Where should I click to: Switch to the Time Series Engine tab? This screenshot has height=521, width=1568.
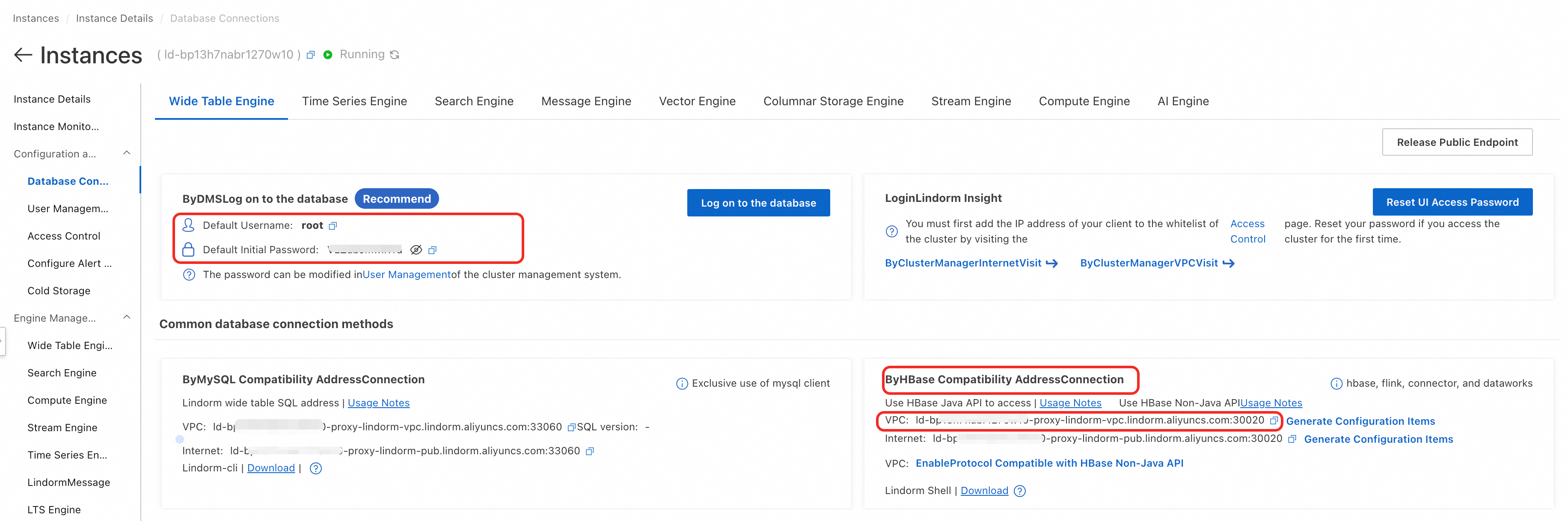pyautogui.click(x=354, y=101)
